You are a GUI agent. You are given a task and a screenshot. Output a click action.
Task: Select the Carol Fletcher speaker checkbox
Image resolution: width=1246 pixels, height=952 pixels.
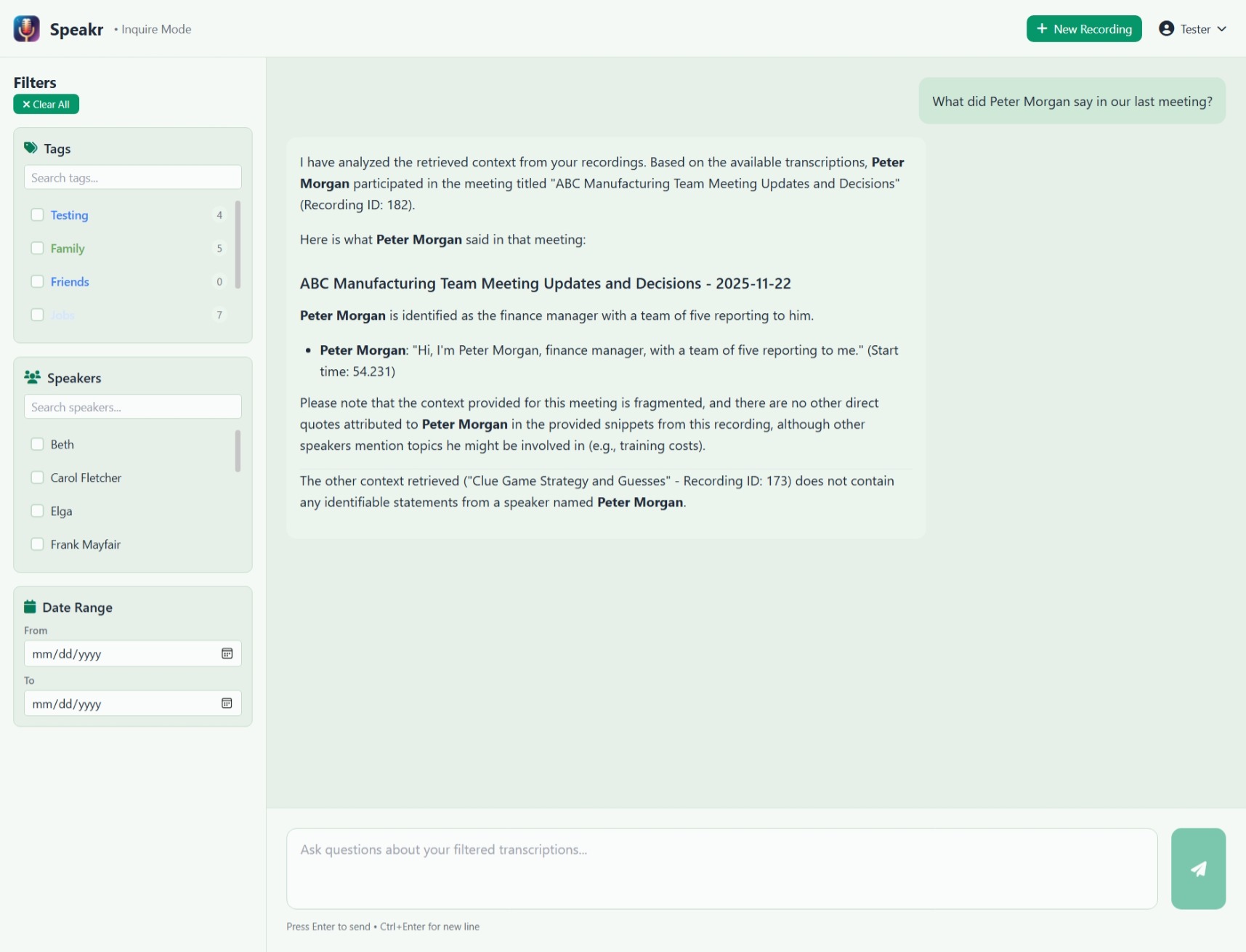38,477
